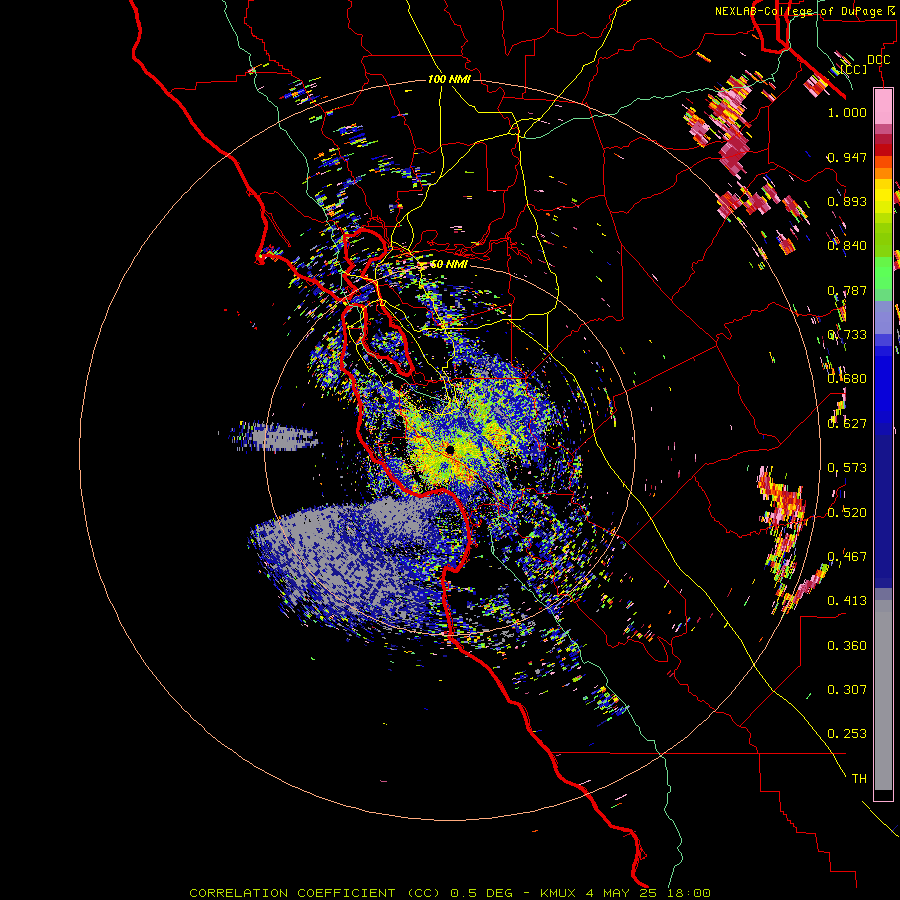Click the 0.253 legend value
The height and width of the screenshot is (900, 900).
coord(847,734)
